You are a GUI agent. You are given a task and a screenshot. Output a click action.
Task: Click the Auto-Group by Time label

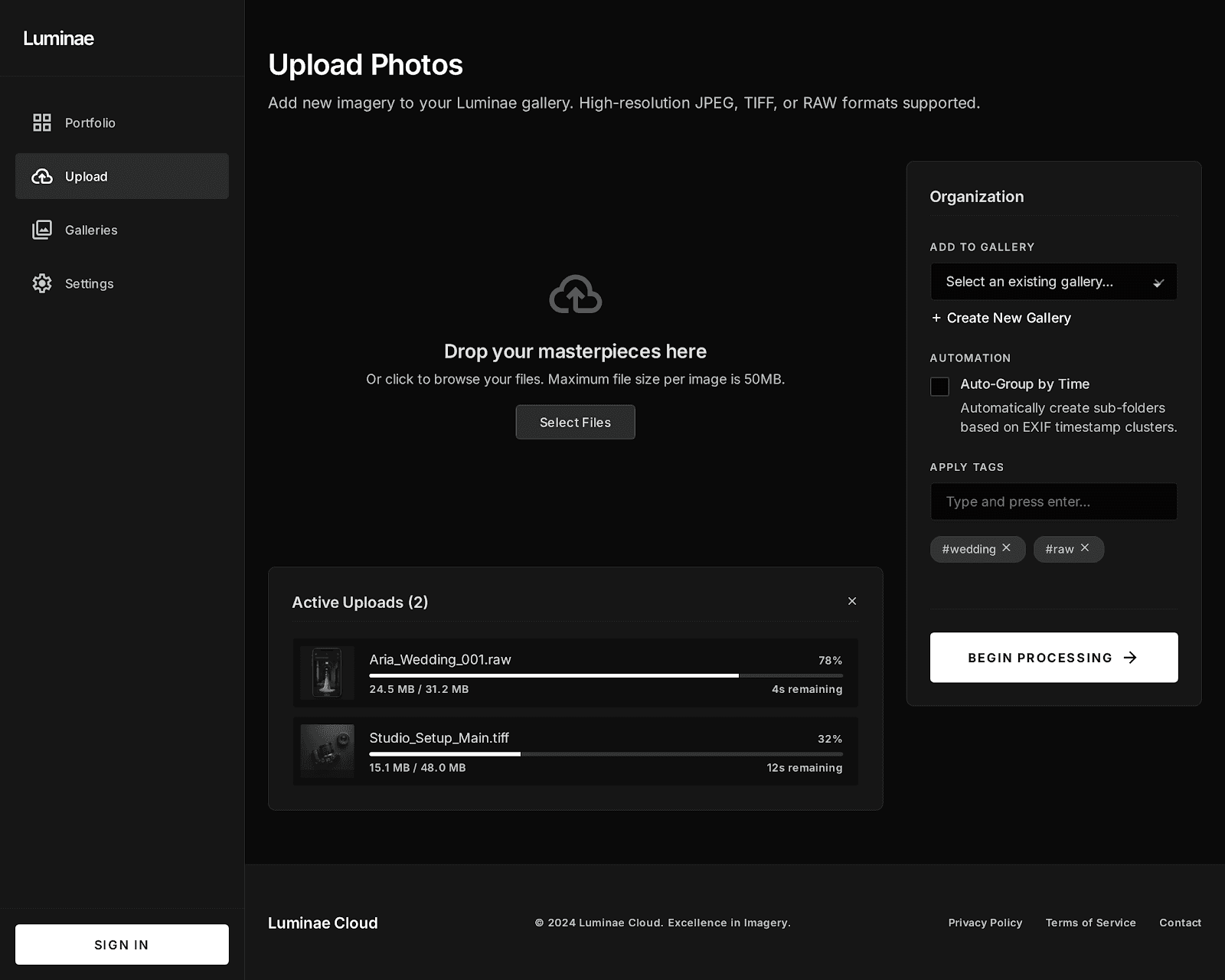[1024, 384]
